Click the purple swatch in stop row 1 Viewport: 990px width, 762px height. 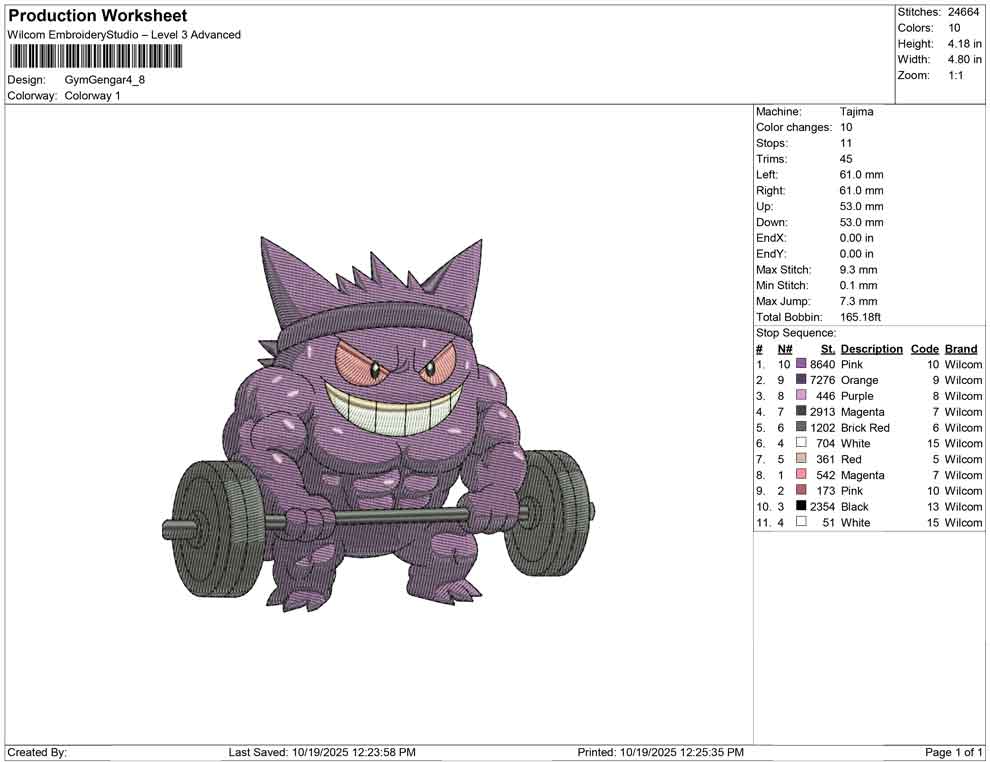[x=801, y=364]
